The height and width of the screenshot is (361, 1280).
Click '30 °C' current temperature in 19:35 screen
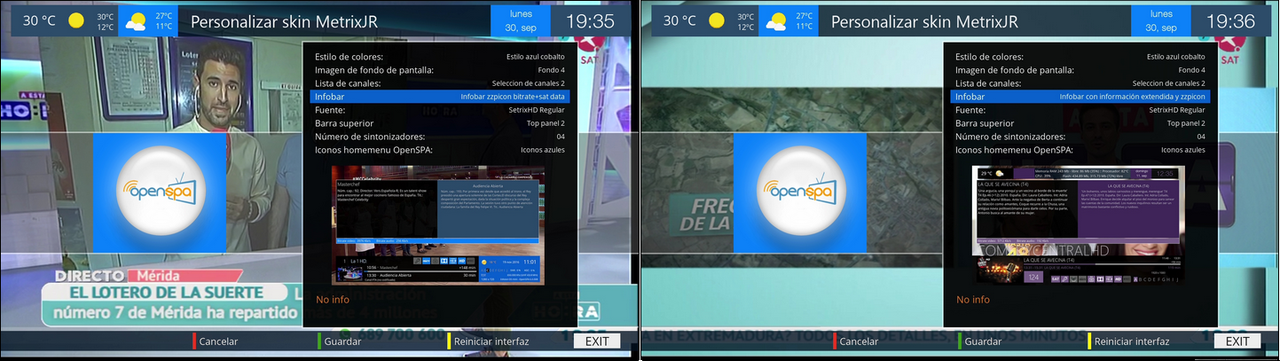[x=39, y=21]
